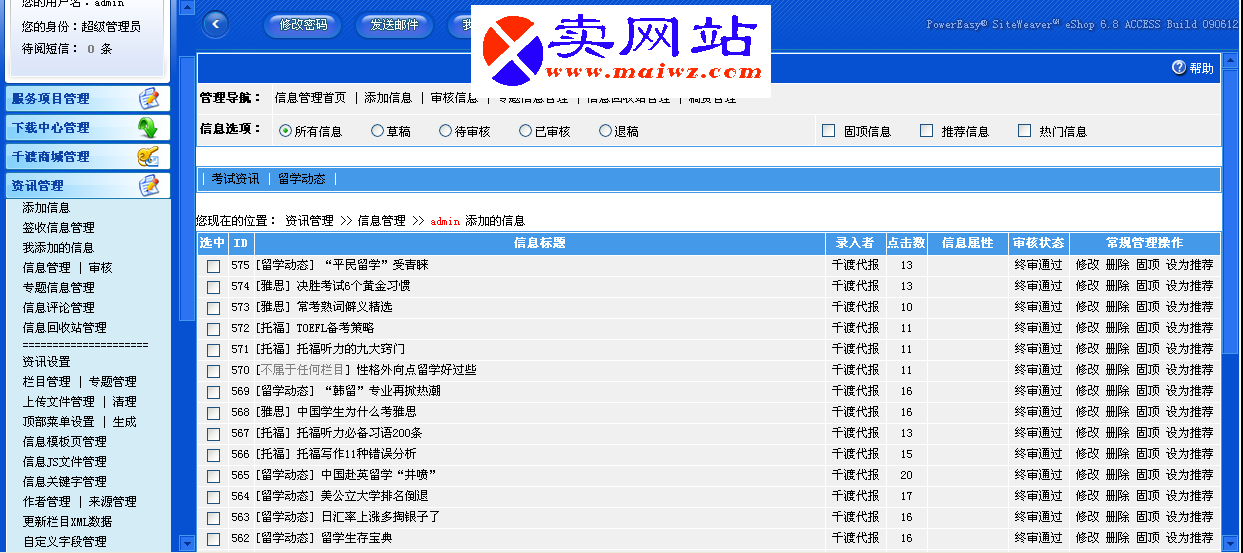Tick the checkbox for row ID 572
This screenshot has width=1243, height=553.
click(x=213, y=329)
